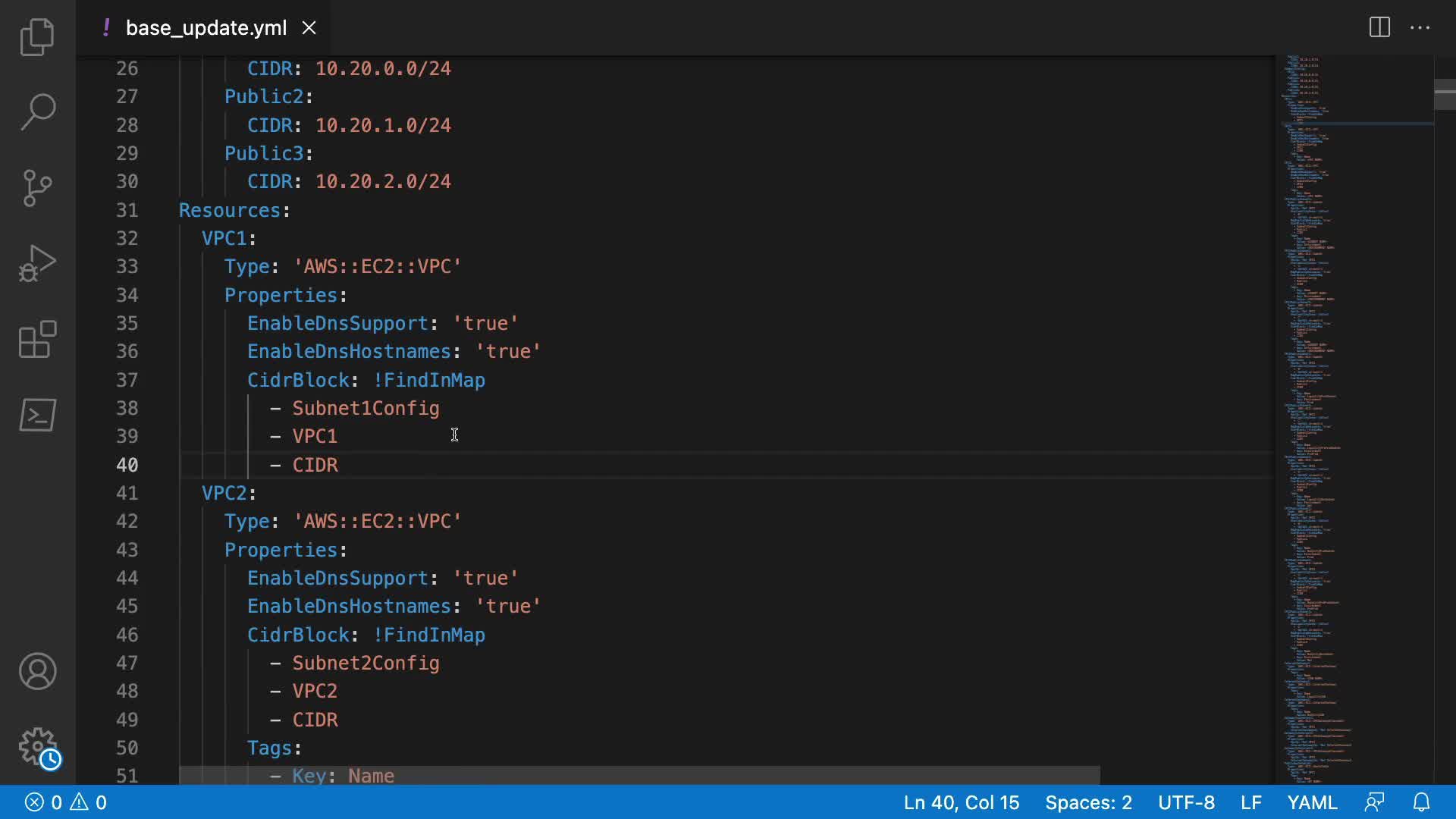Viewport: 1456px width, 819px height.
Task: Open the notifications bell icon
Action: pyautogui.click(x=1421, y=802)
